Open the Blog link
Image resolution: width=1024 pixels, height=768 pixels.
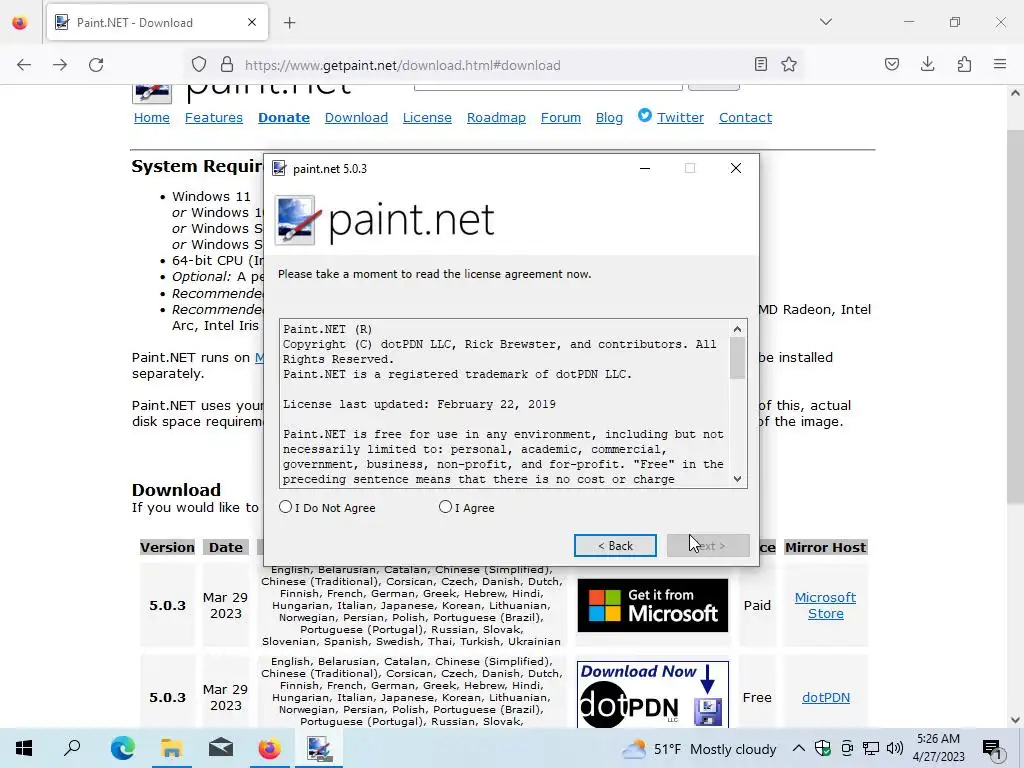[609, 118]
